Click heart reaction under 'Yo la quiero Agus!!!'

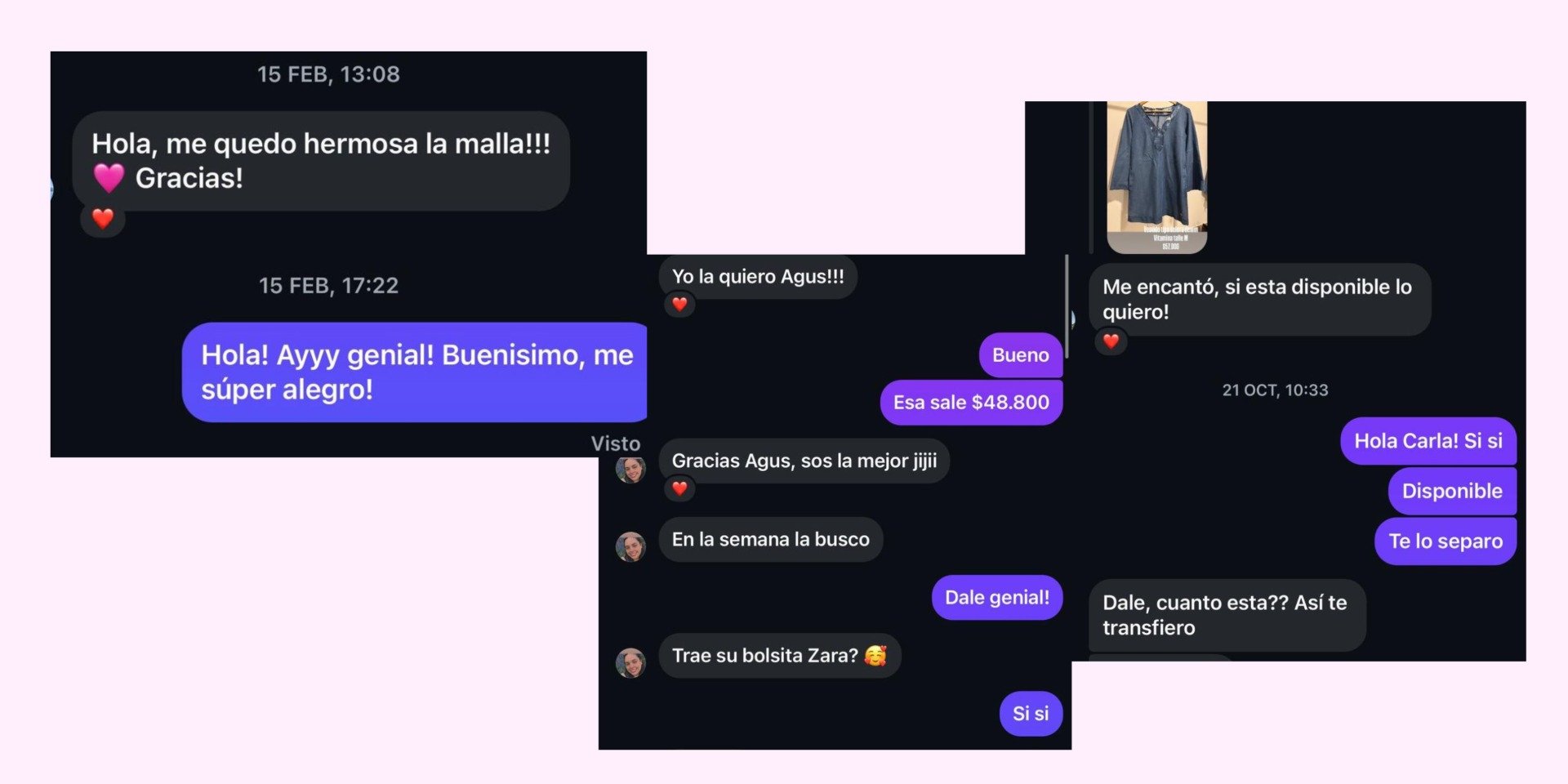point(679,305)
